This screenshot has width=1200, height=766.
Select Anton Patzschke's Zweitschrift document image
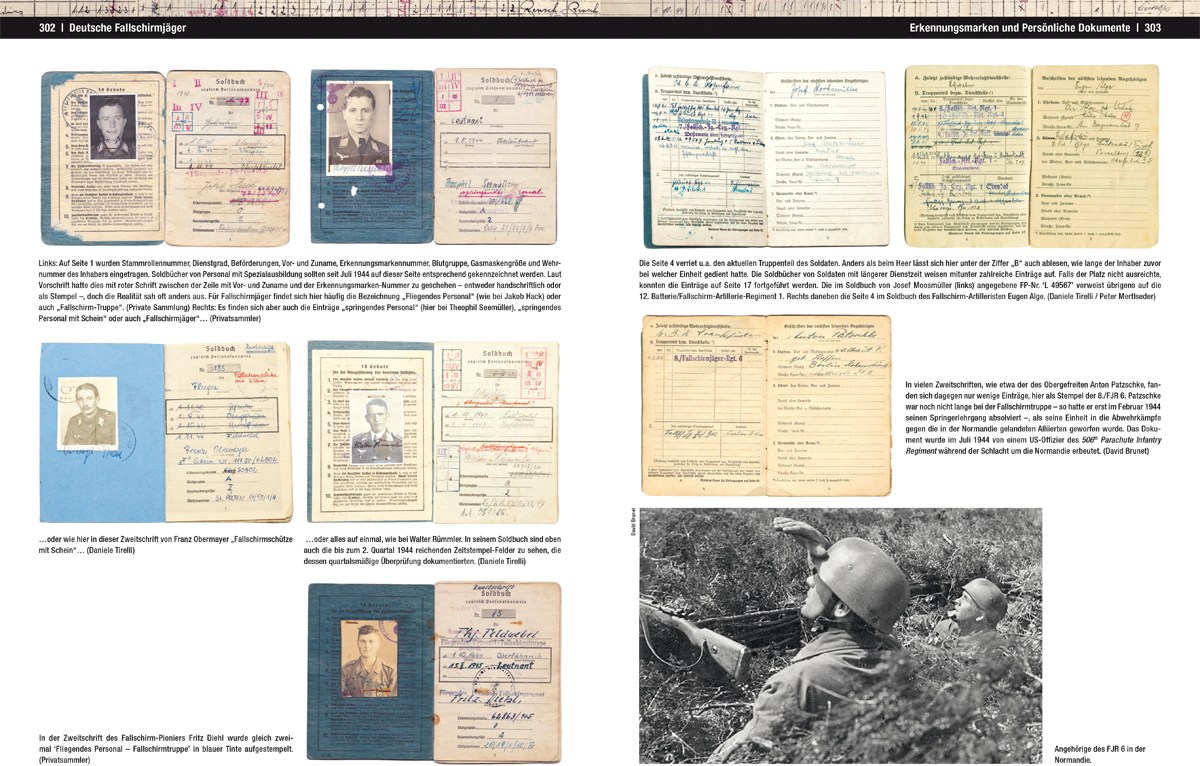click(765, 405)
